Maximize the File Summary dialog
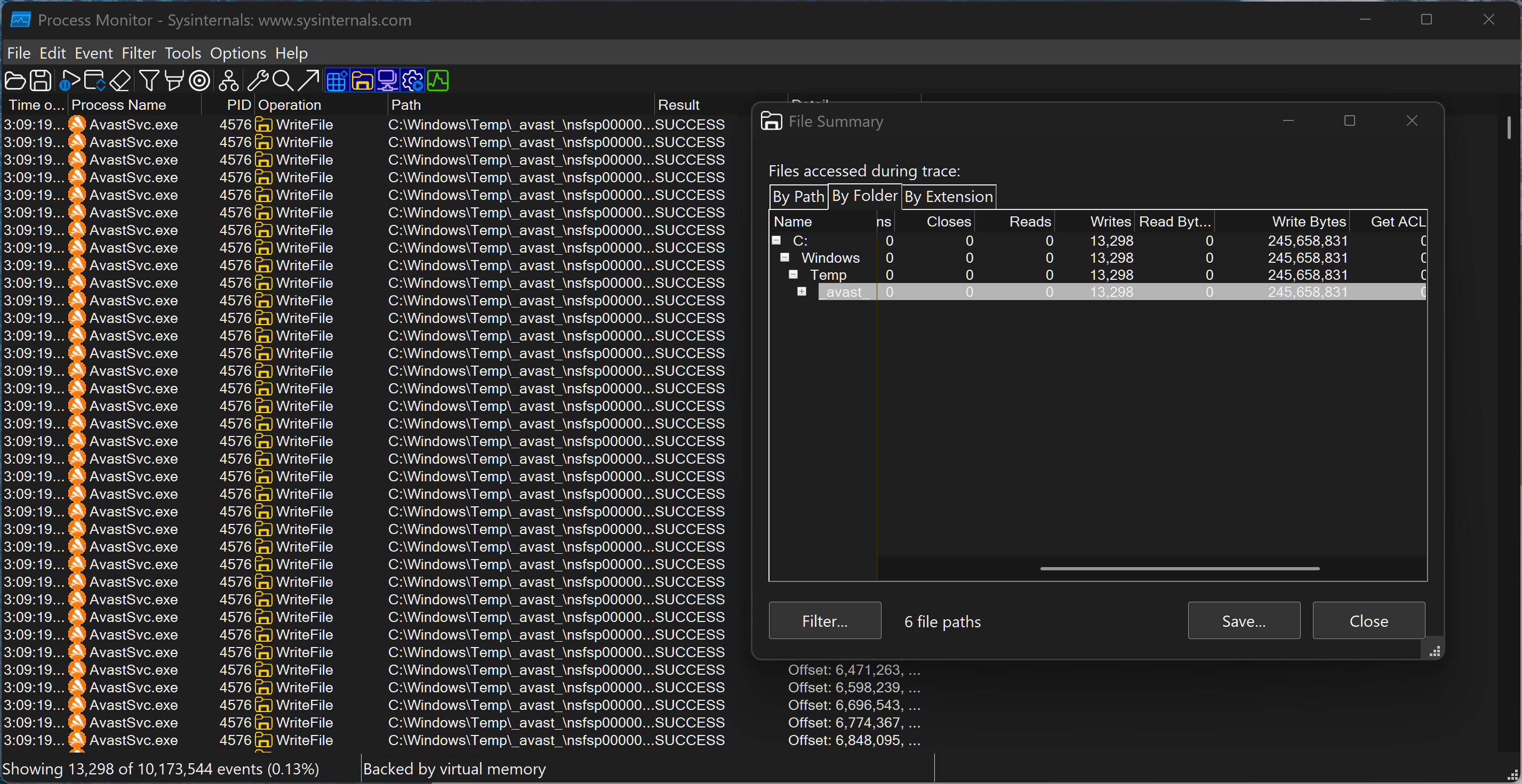This screenshot has width=1522, height=784. [x=1349, y=121]
